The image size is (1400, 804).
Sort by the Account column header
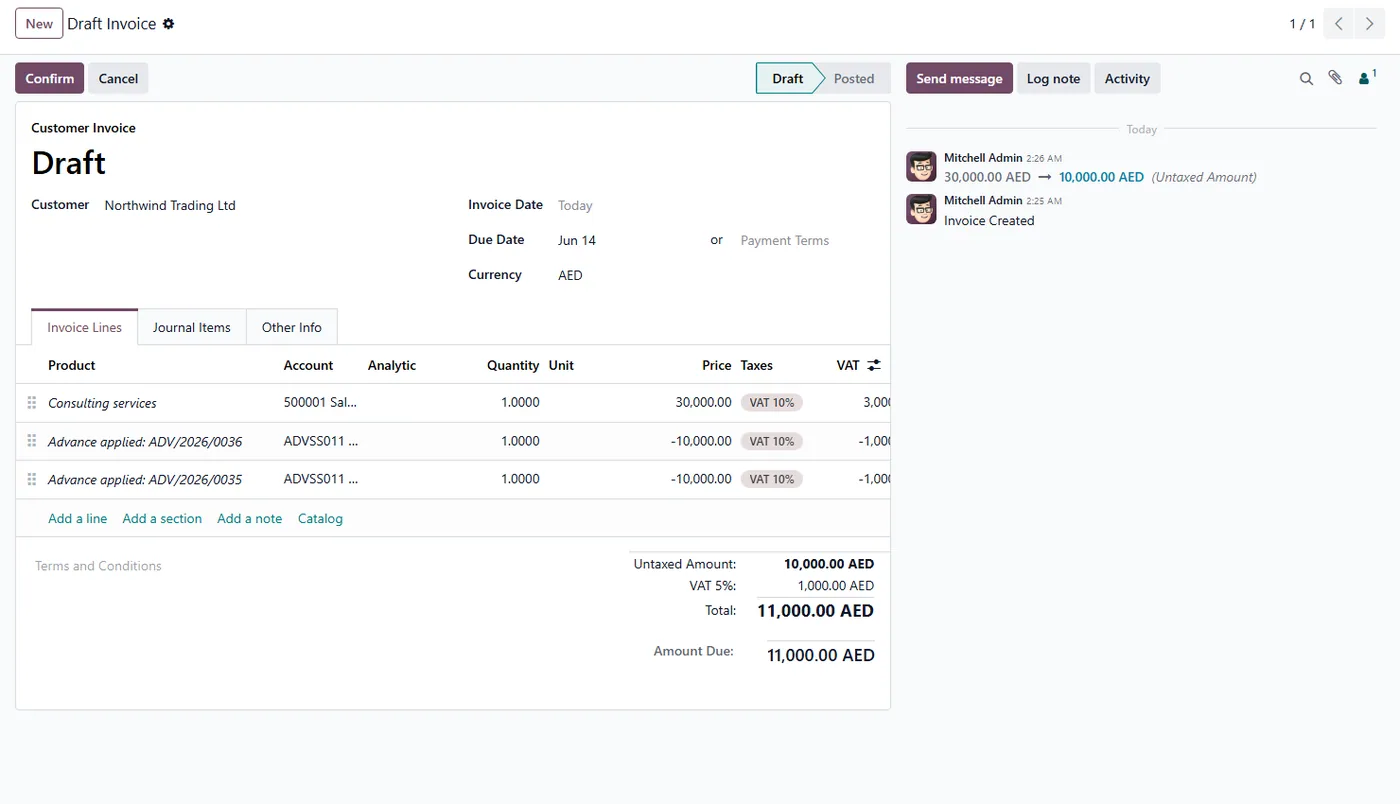click(308, 366)
